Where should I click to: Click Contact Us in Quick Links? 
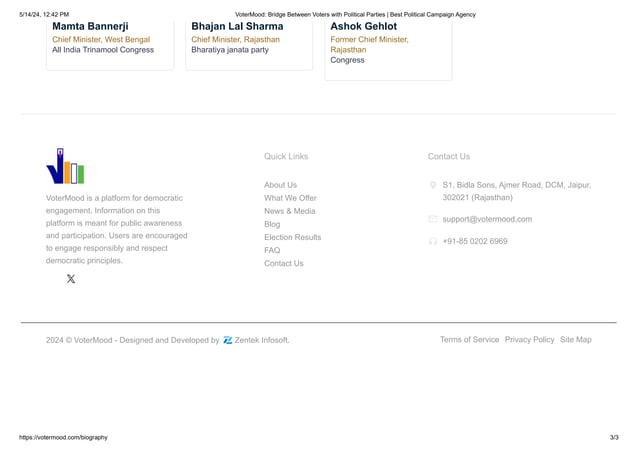[x=284, y=263]
